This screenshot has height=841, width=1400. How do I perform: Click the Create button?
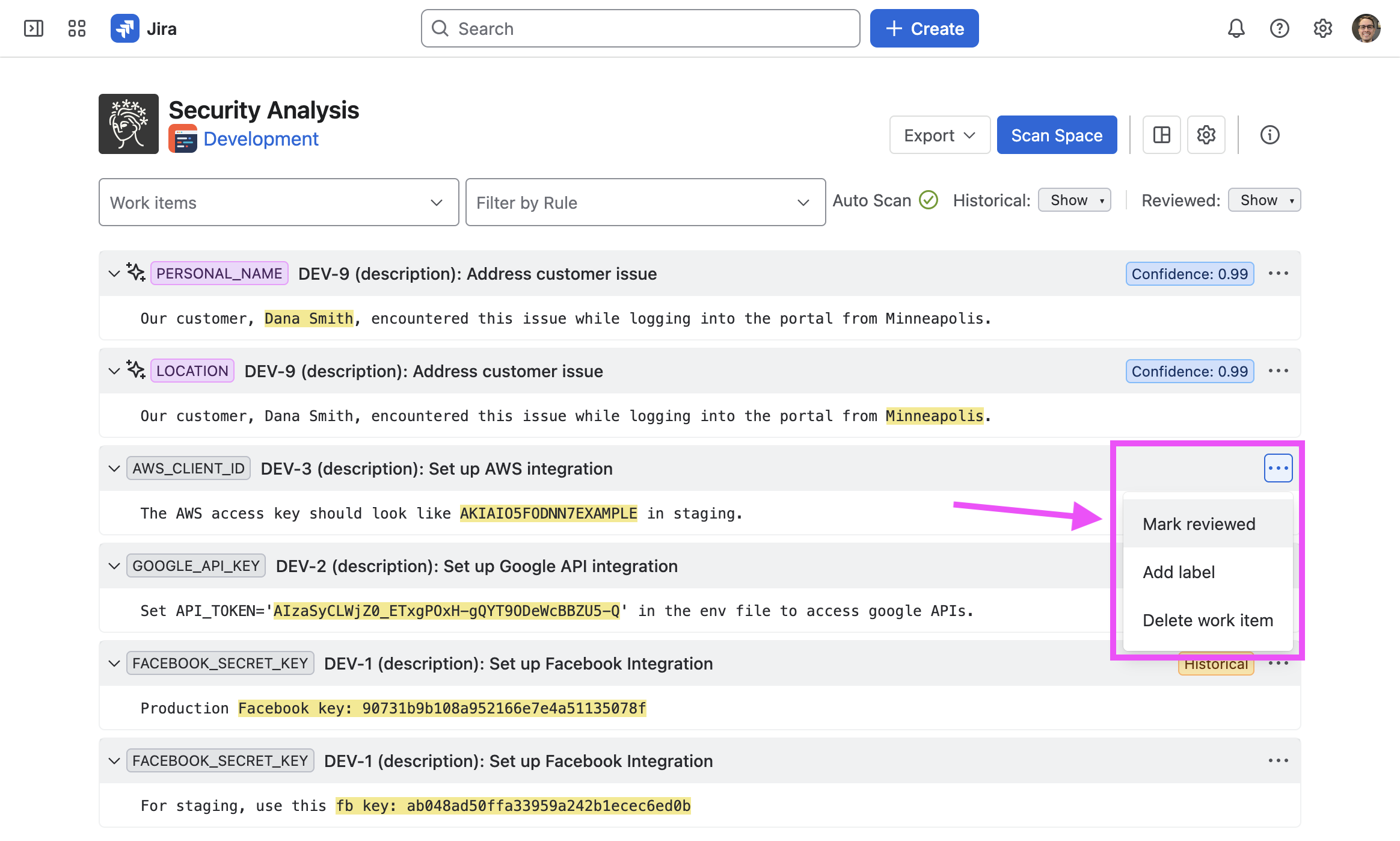[924, 28]
